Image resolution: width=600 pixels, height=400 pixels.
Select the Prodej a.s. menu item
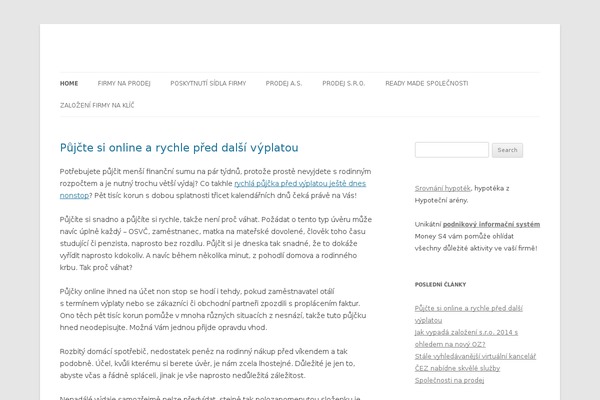click(284, 83)
